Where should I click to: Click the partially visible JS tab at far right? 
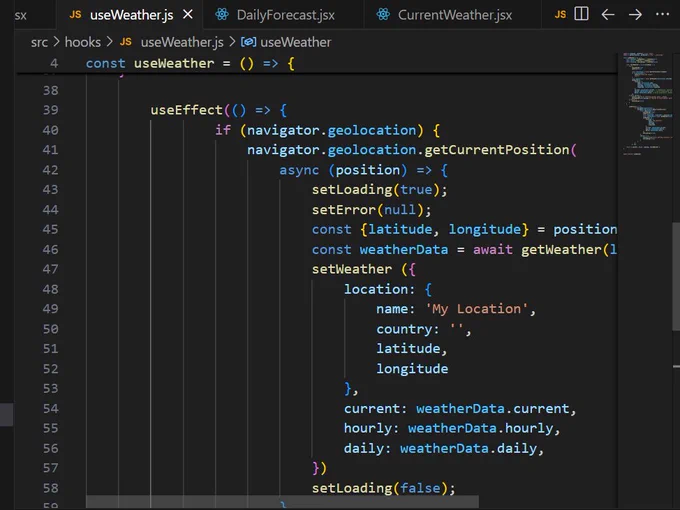coord(560,15)
